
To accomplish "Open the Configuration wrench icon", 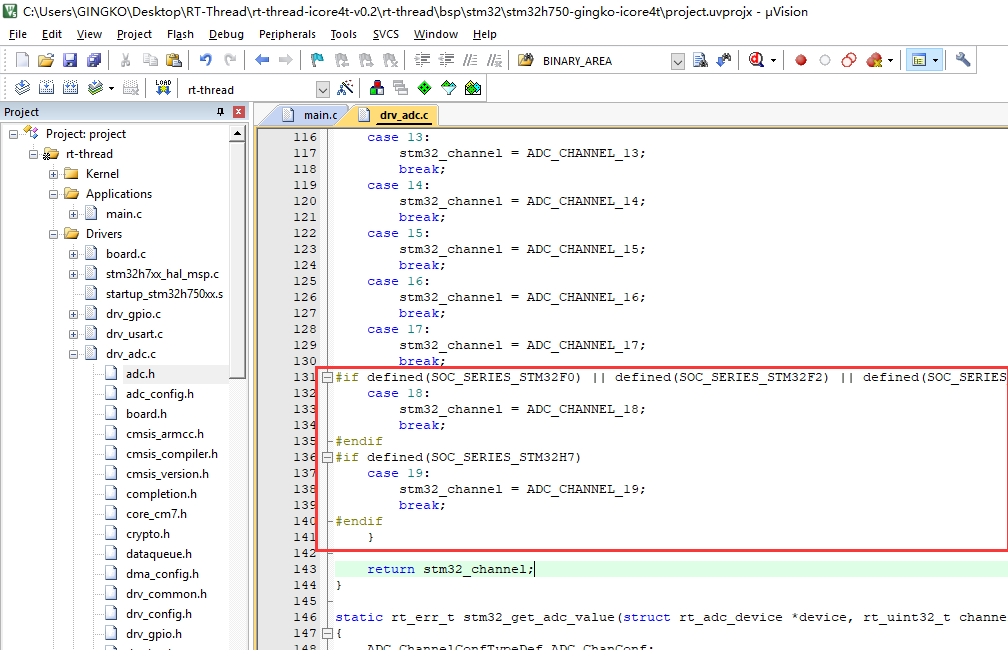I will 963,60.
